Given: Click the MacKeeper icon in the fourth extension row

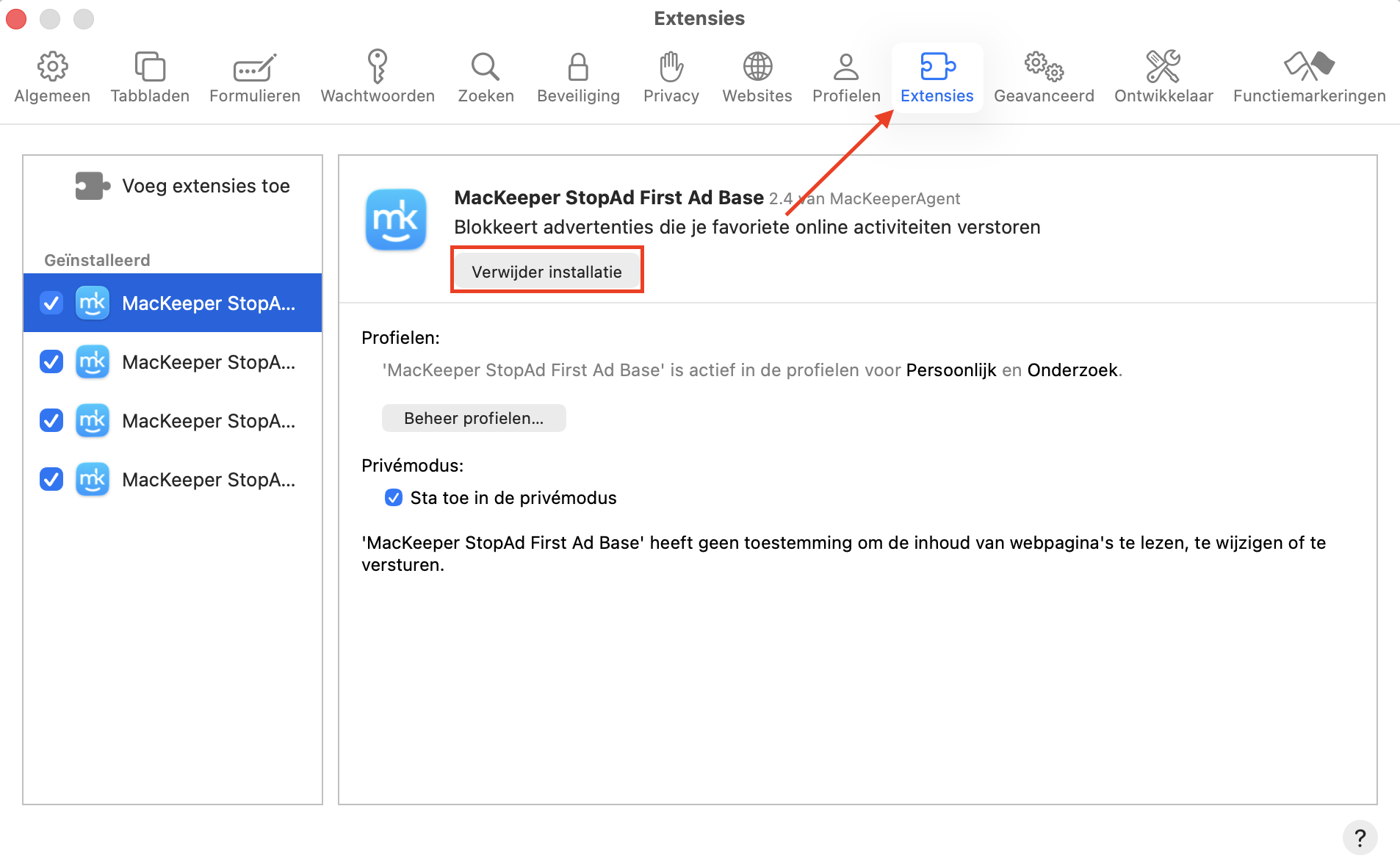Looking at the screenshot, I should [x=93, y=479].
